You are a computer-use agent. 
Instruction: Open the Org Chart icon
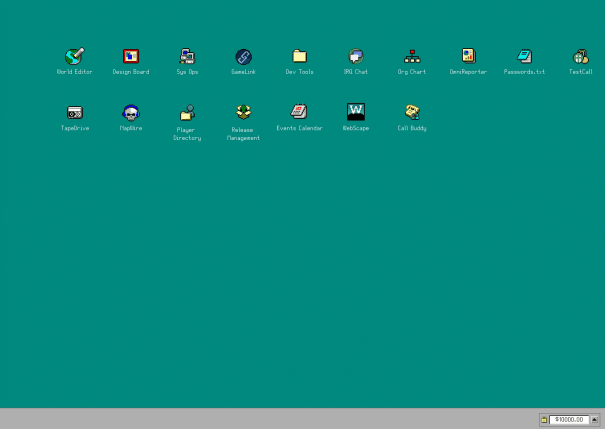click(412, 57)
